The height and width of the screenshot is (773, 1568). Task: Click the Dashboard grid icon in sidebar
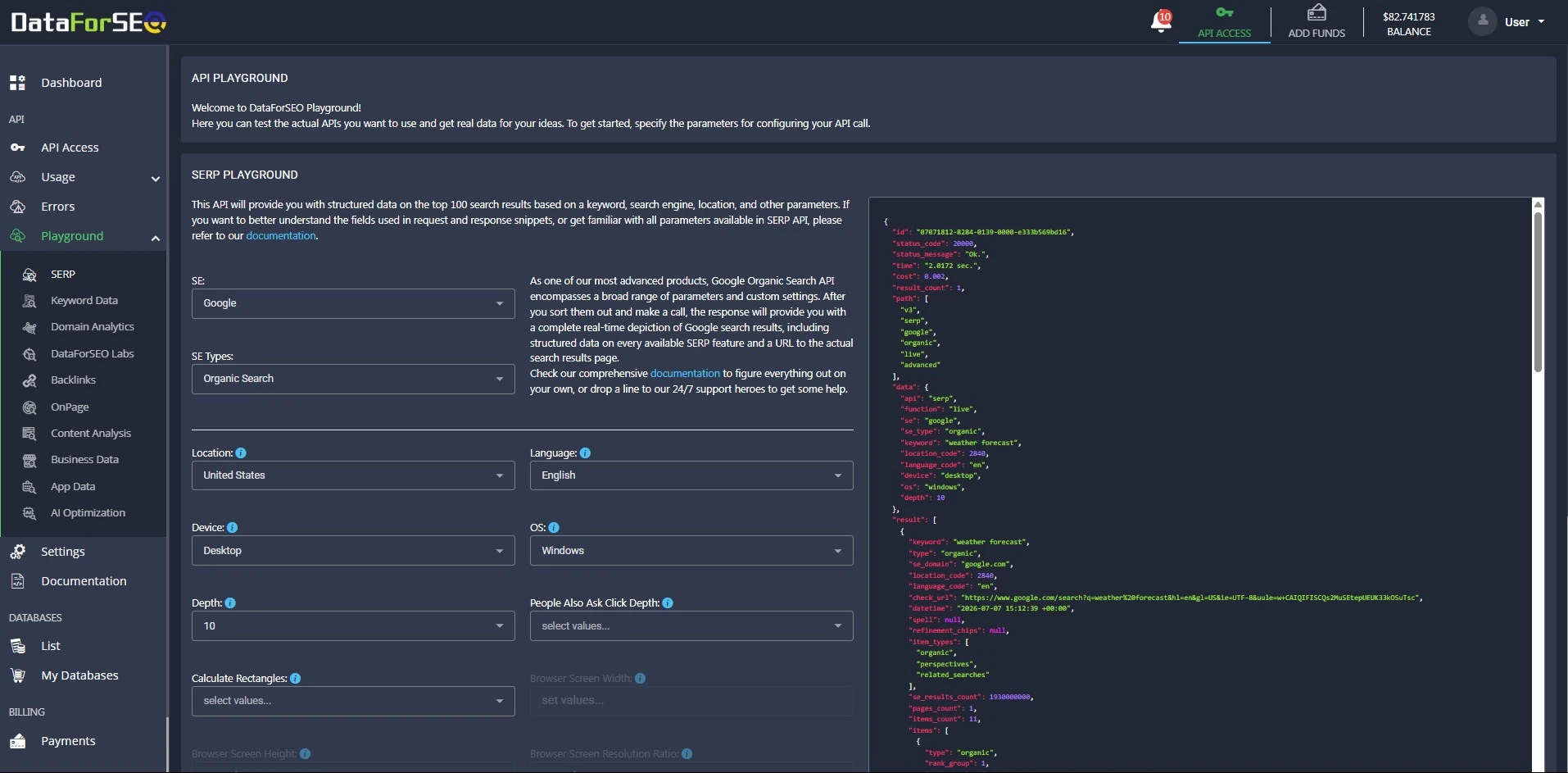[x=17, y=83]
